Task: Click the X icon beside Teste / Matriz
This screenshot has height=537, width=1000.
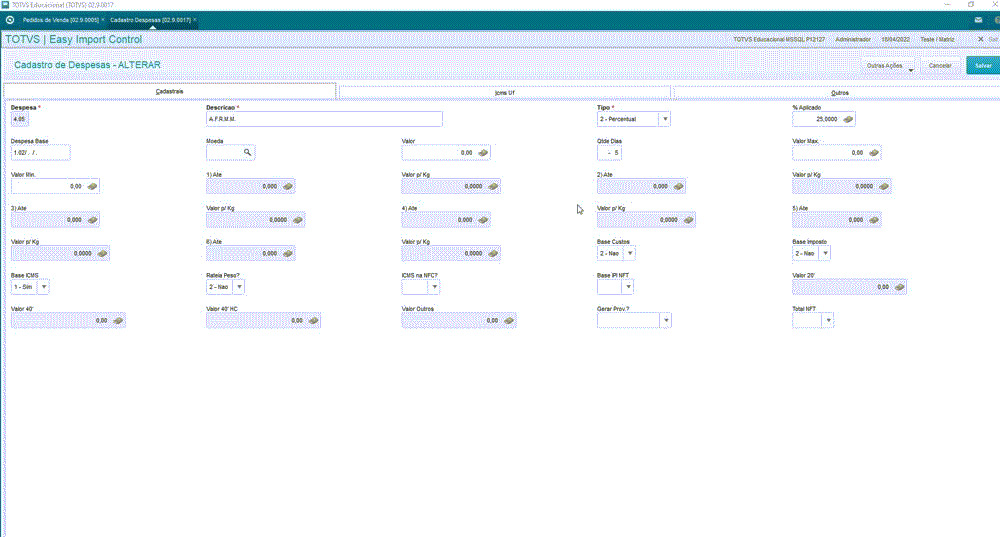Action: [981, 39]
